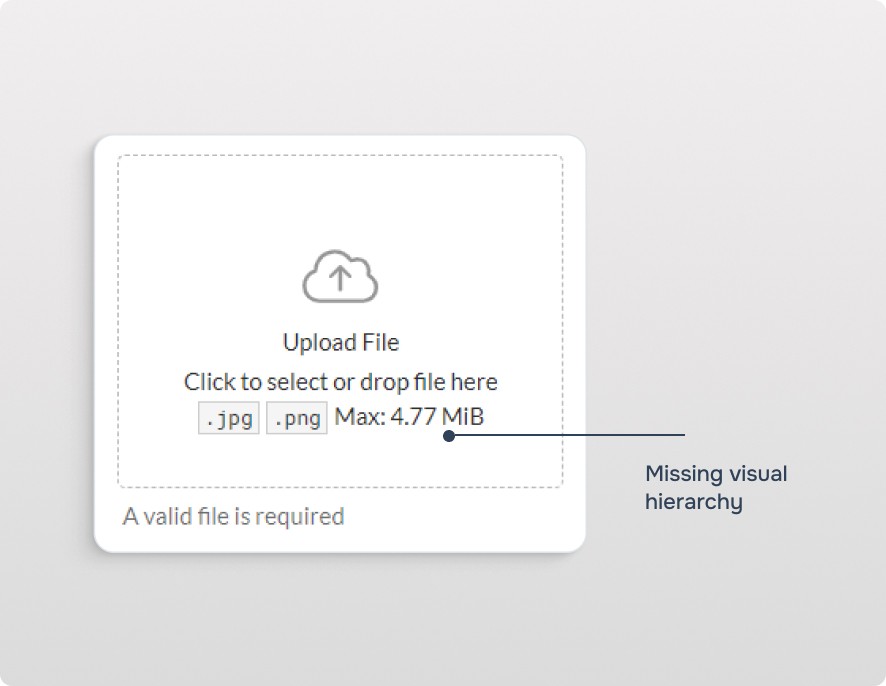Click the .png file type badge
Viewport: 886px width, 686px height.
point(297,417)
